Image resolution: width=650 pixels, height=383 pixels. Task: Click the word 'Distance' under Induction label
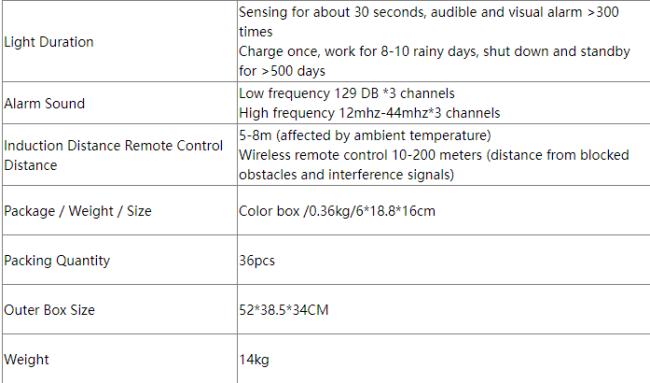(30, 165)
